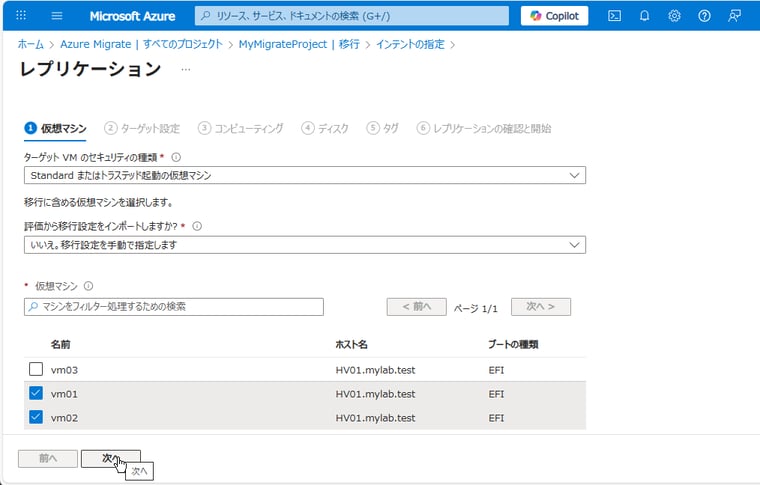Click the Microsoft Azure logo text

(132, 16)
